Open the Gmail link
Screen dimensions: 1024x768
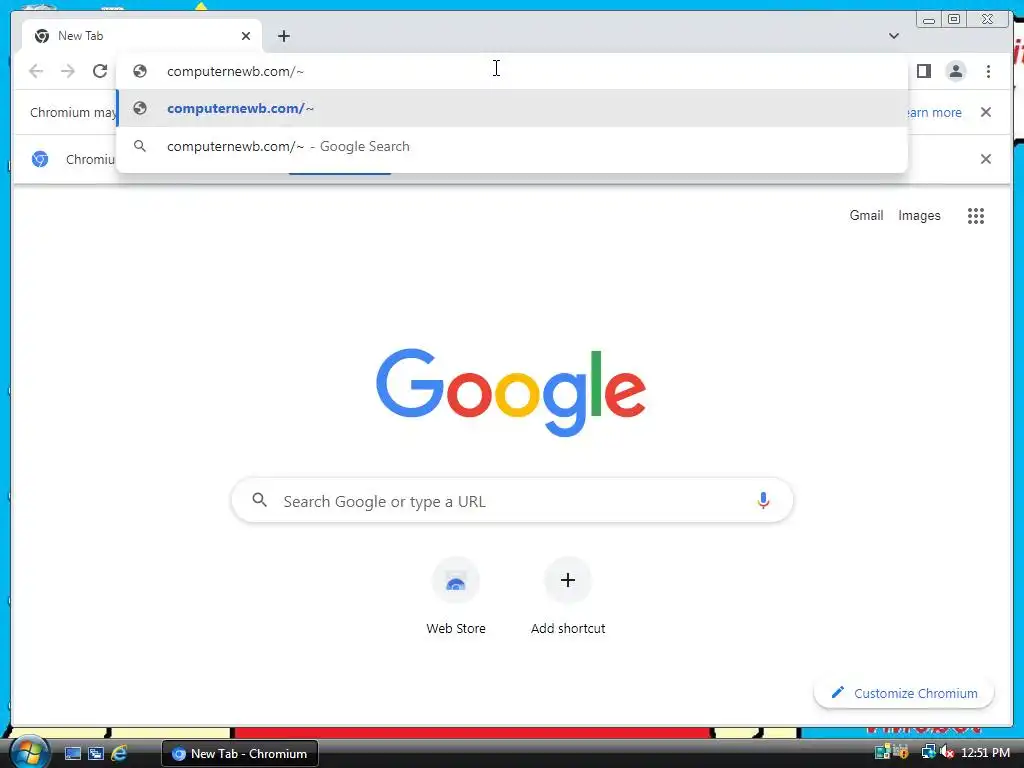[866, 216]
